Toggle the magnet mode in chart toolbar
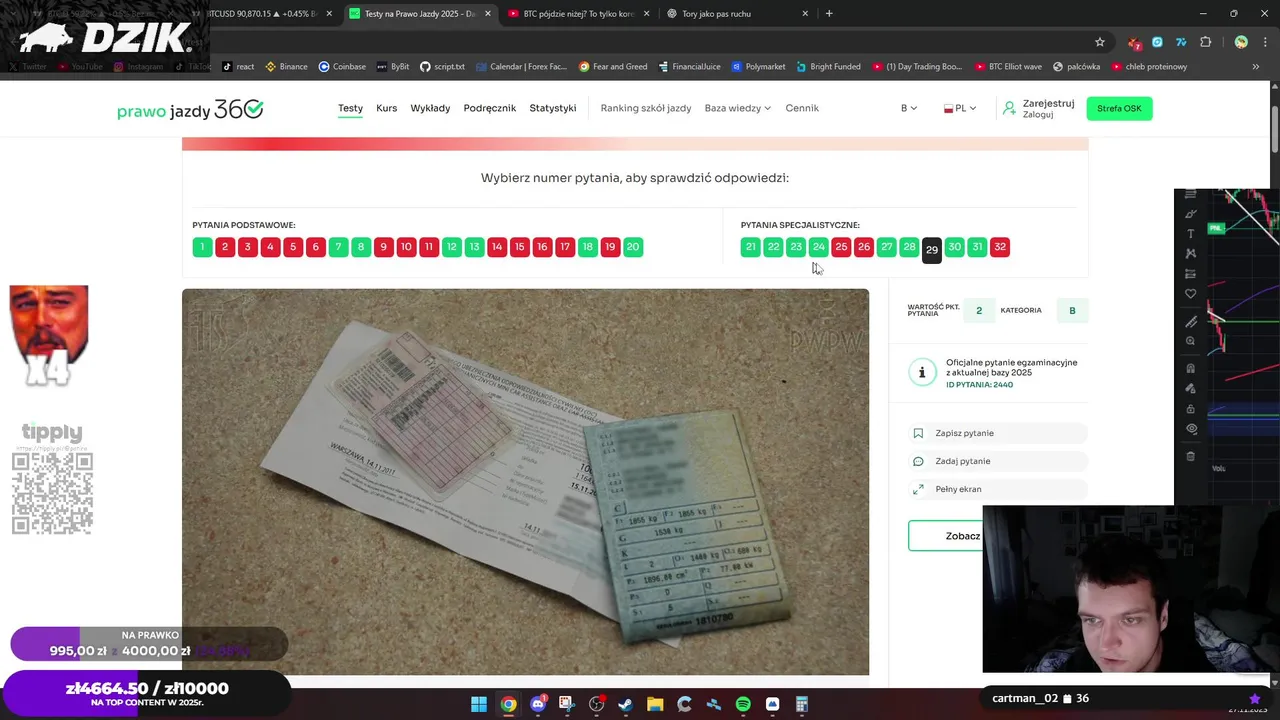1280x720 pixels. tap(1190, 369)
